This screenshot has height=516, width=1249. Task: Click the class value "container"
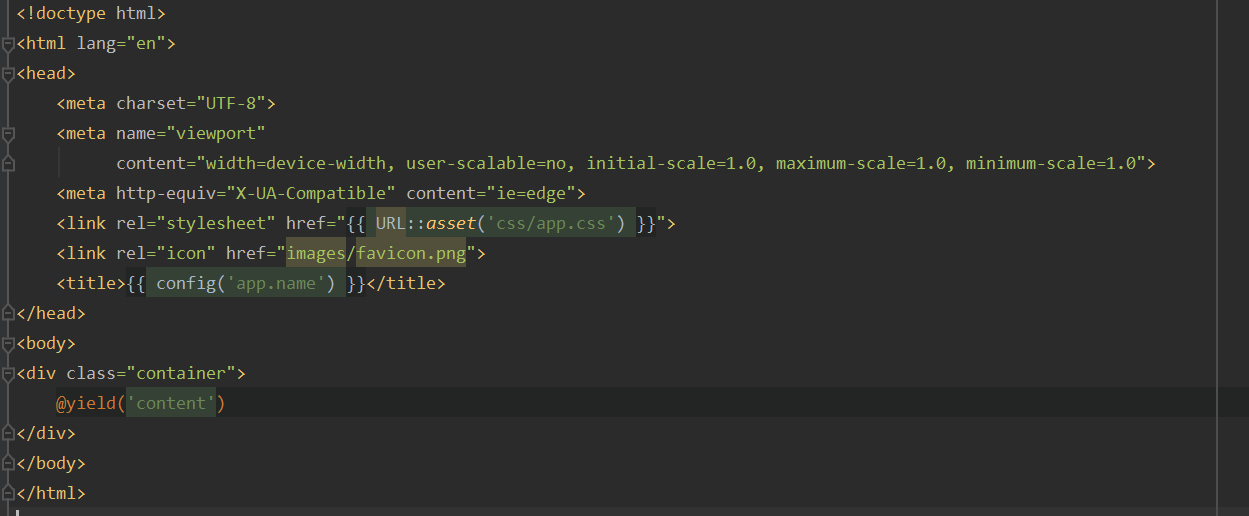pyautogui.click(x=181, y=374)
